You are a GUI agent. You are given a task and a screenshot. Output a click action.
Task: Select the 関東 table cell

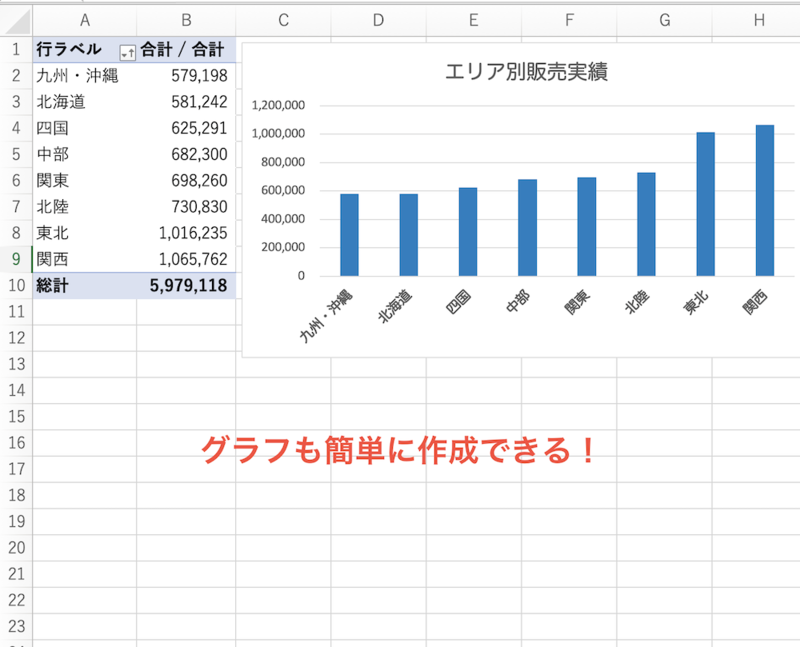point(85,181)
